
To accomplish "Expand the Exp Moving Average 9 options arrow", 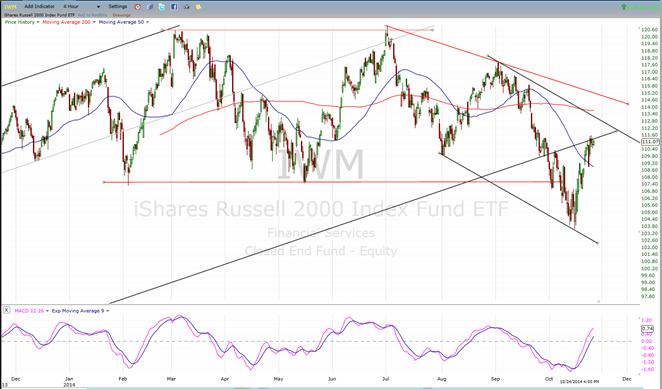I will pyautogui.click(x=108, y=311).
